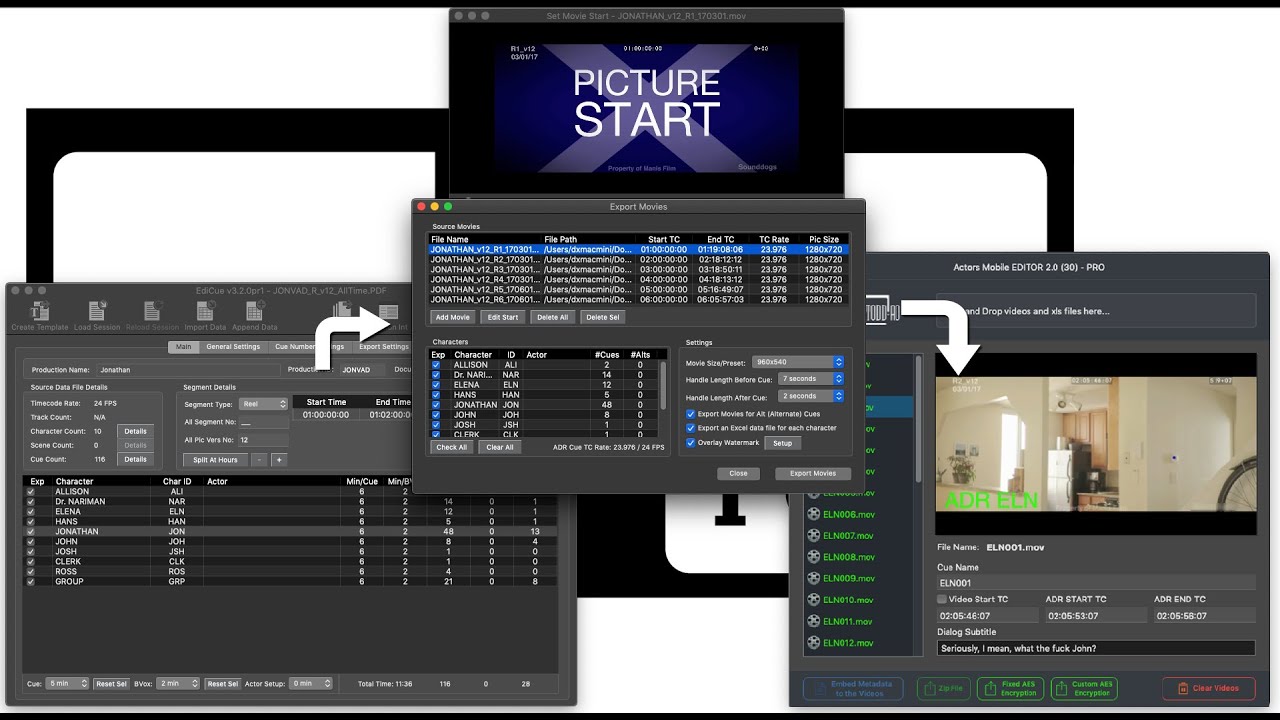Click the Create Template icon in EdiCue
The width and height of the screenshot is (1280, 720).
click(40, 311)
